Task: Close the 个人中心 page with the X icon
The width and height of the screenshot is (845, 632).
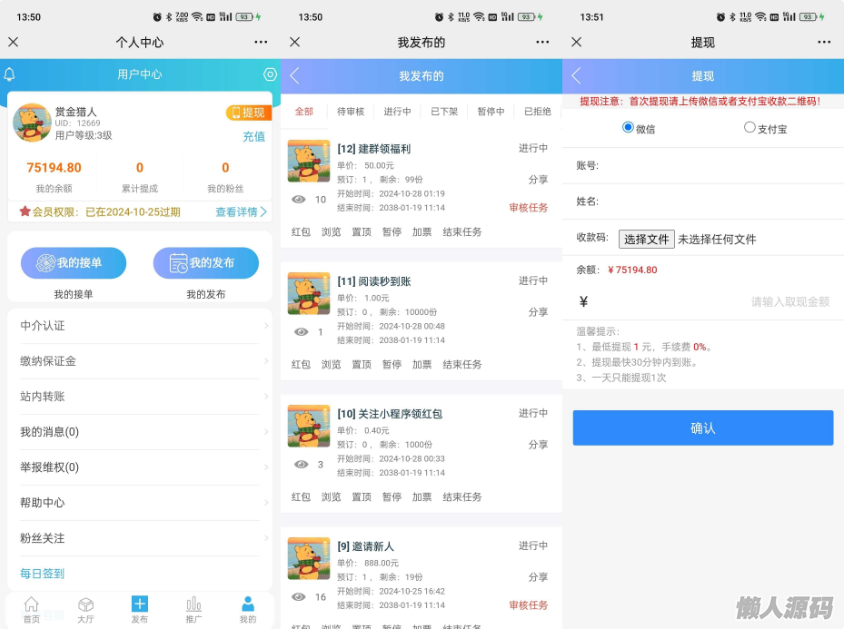Action: coord(13,42)
